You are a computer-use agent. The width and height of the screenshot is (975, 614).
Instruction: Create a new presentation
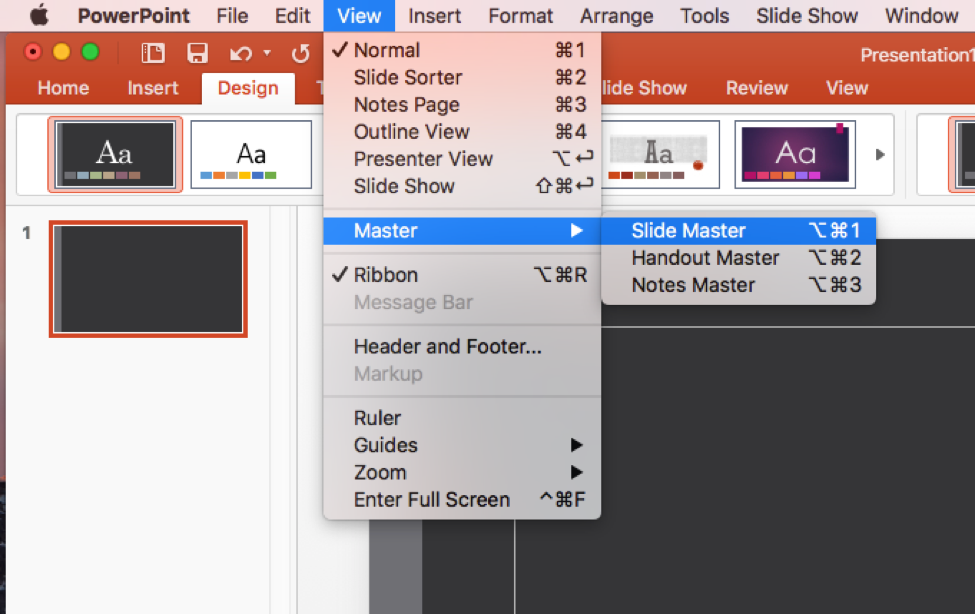click(x=154, y=51)
